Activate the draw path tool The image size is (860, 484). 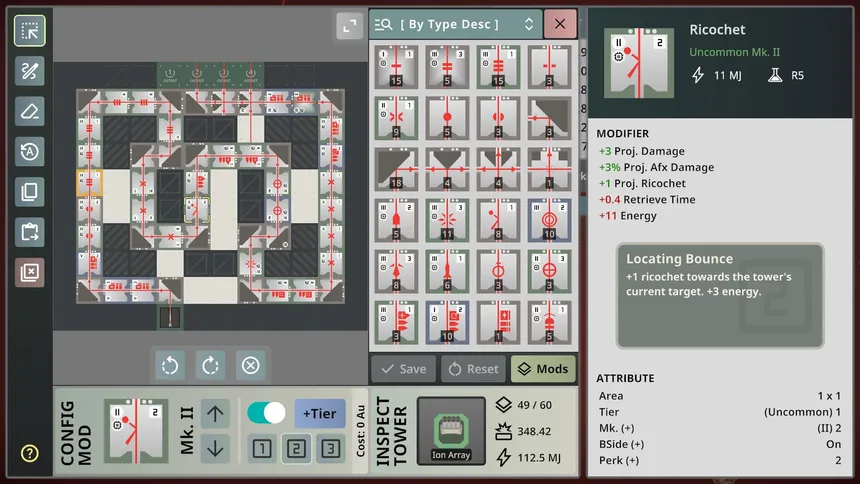click(x=29, y=71)
